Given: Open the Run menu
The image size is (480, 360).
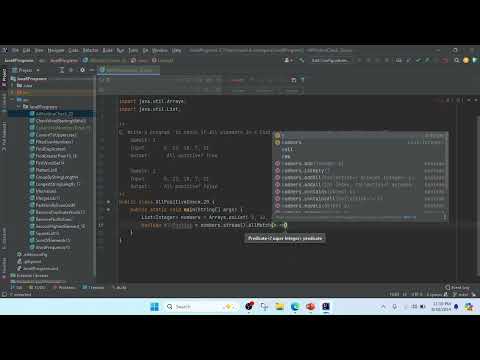Looking at the screenshot, I should [120, 50].
